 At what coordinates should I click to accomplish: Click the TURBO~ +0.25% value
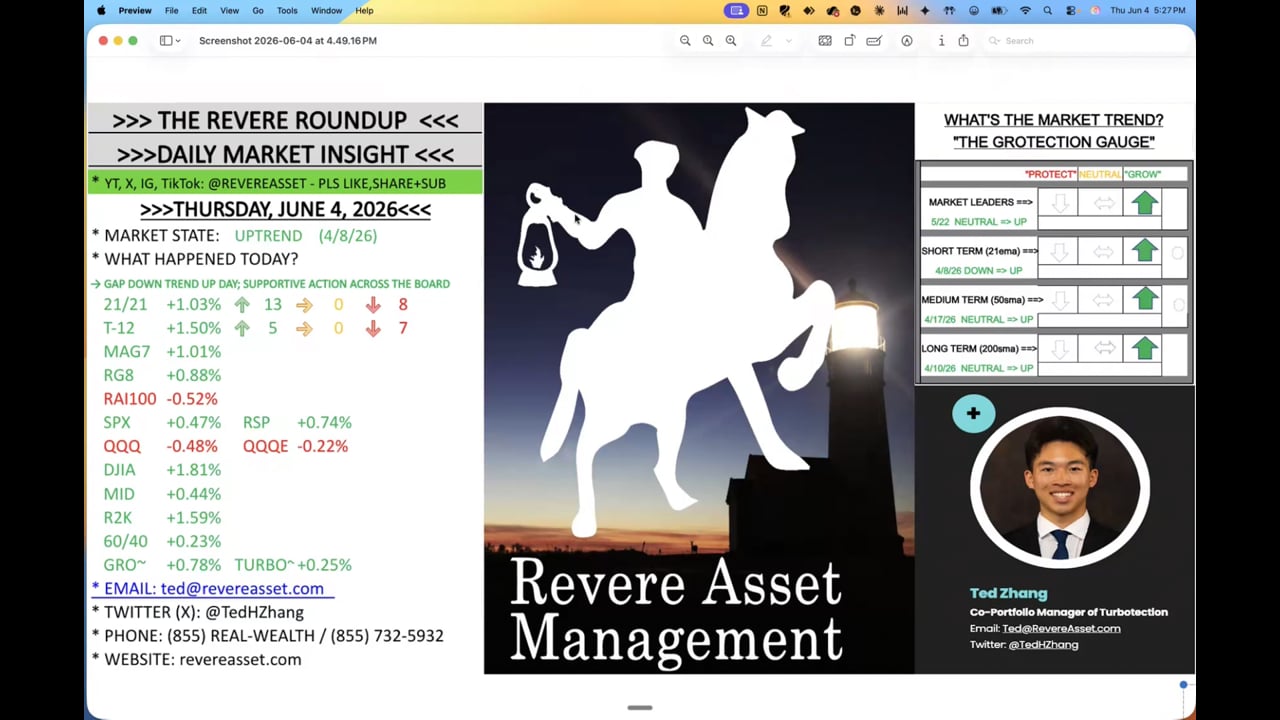pyautogui.click(x=324, y=565)
